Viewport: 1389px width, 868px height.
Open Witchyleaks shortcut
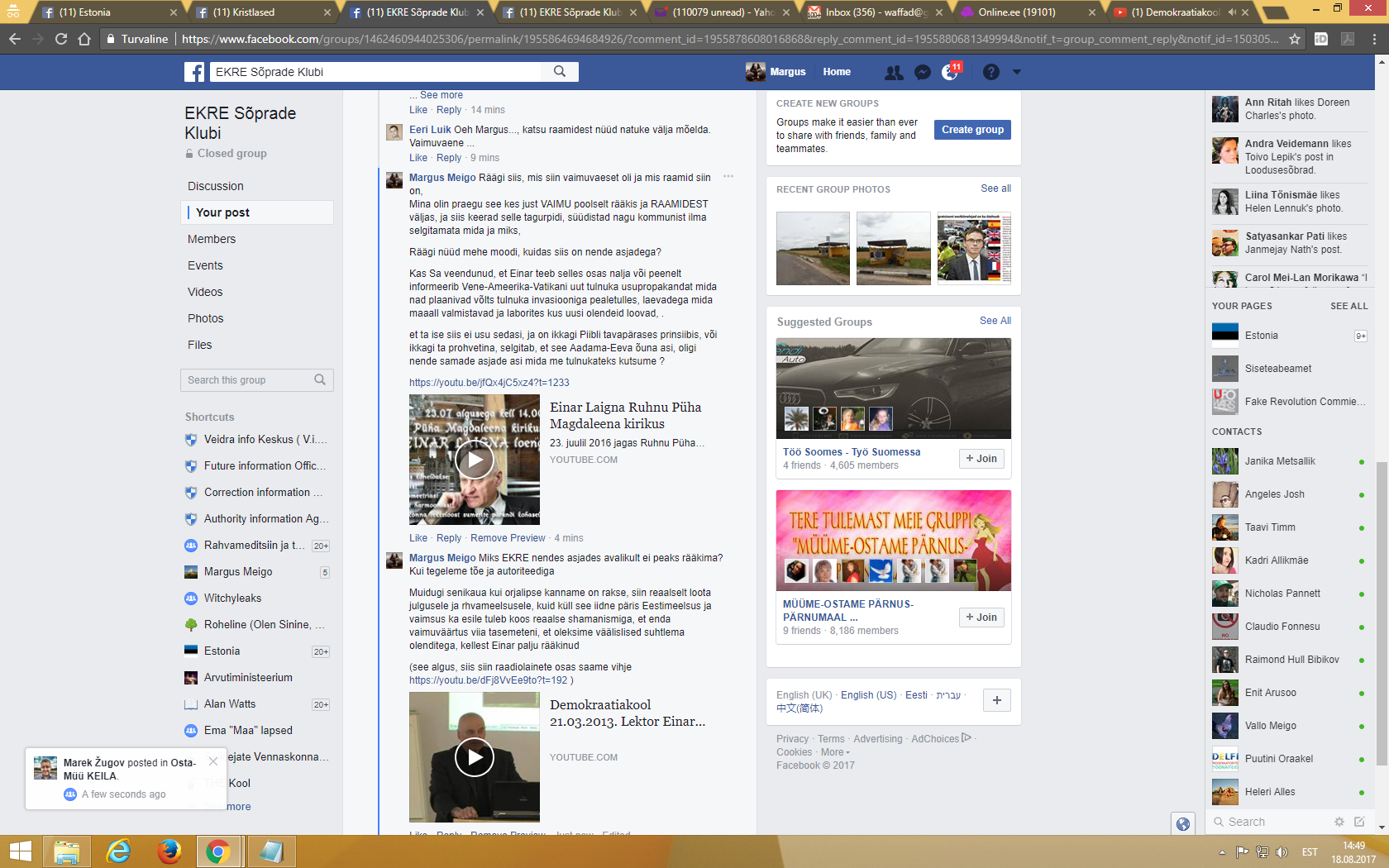point(232,599)
